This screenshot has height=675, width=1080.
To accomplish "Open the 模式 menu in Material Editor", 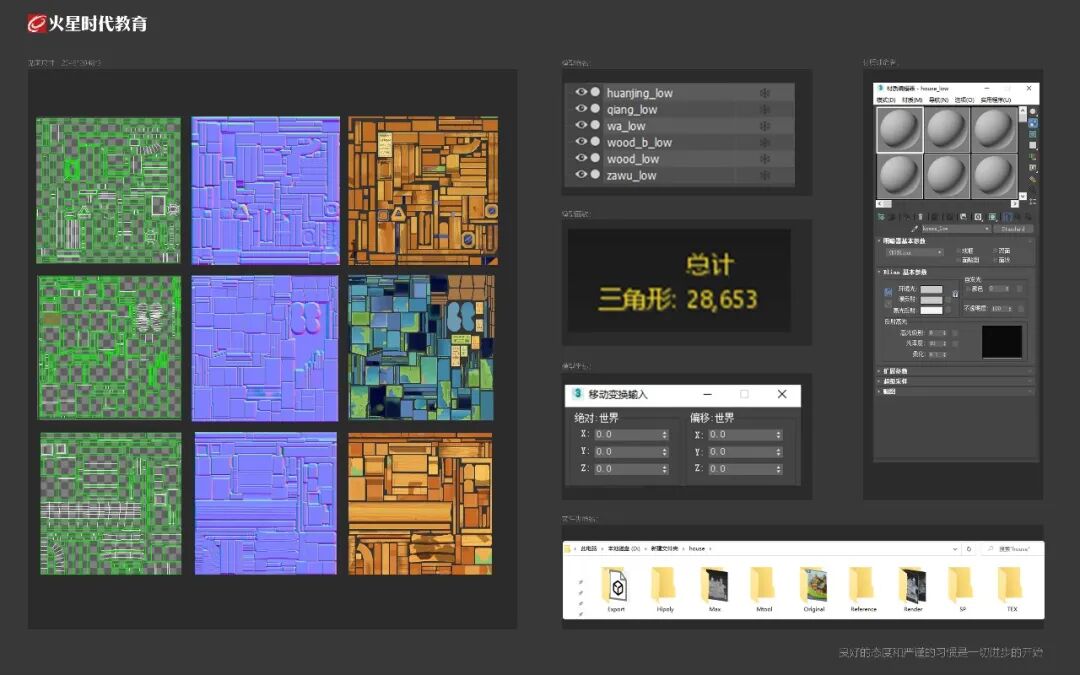I will [886, 100].
